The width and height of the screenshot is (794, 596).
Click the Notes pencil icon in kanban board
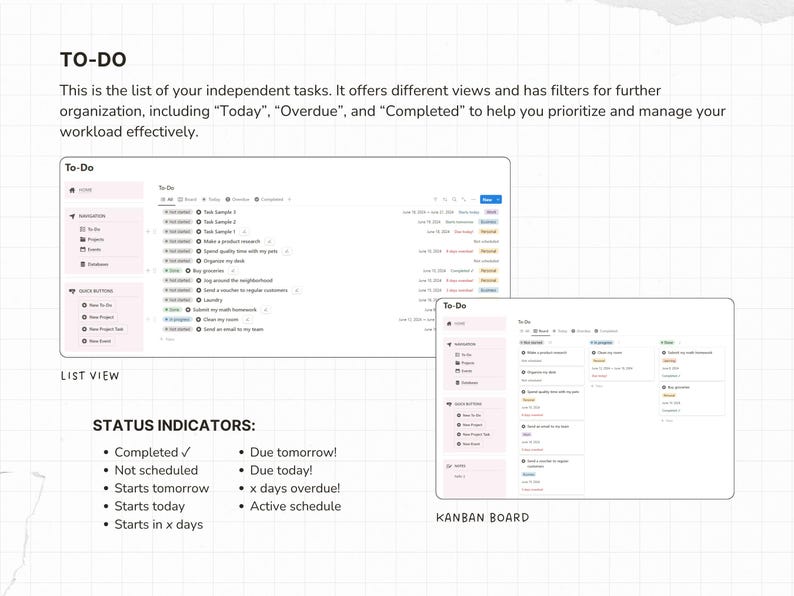click(449, 466)
